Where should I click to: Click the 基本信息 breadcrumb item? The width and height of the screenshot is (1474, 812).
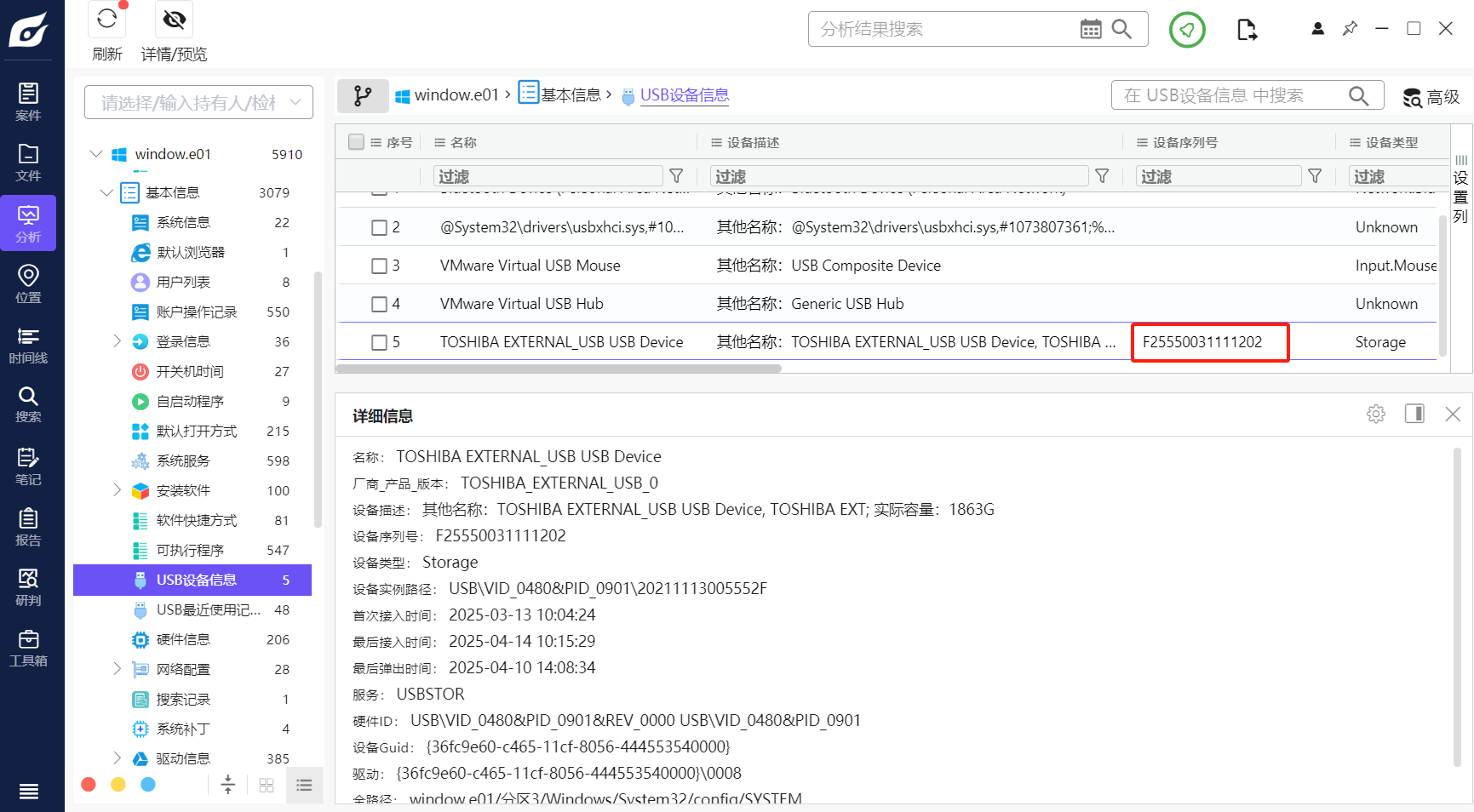point(559,94)
